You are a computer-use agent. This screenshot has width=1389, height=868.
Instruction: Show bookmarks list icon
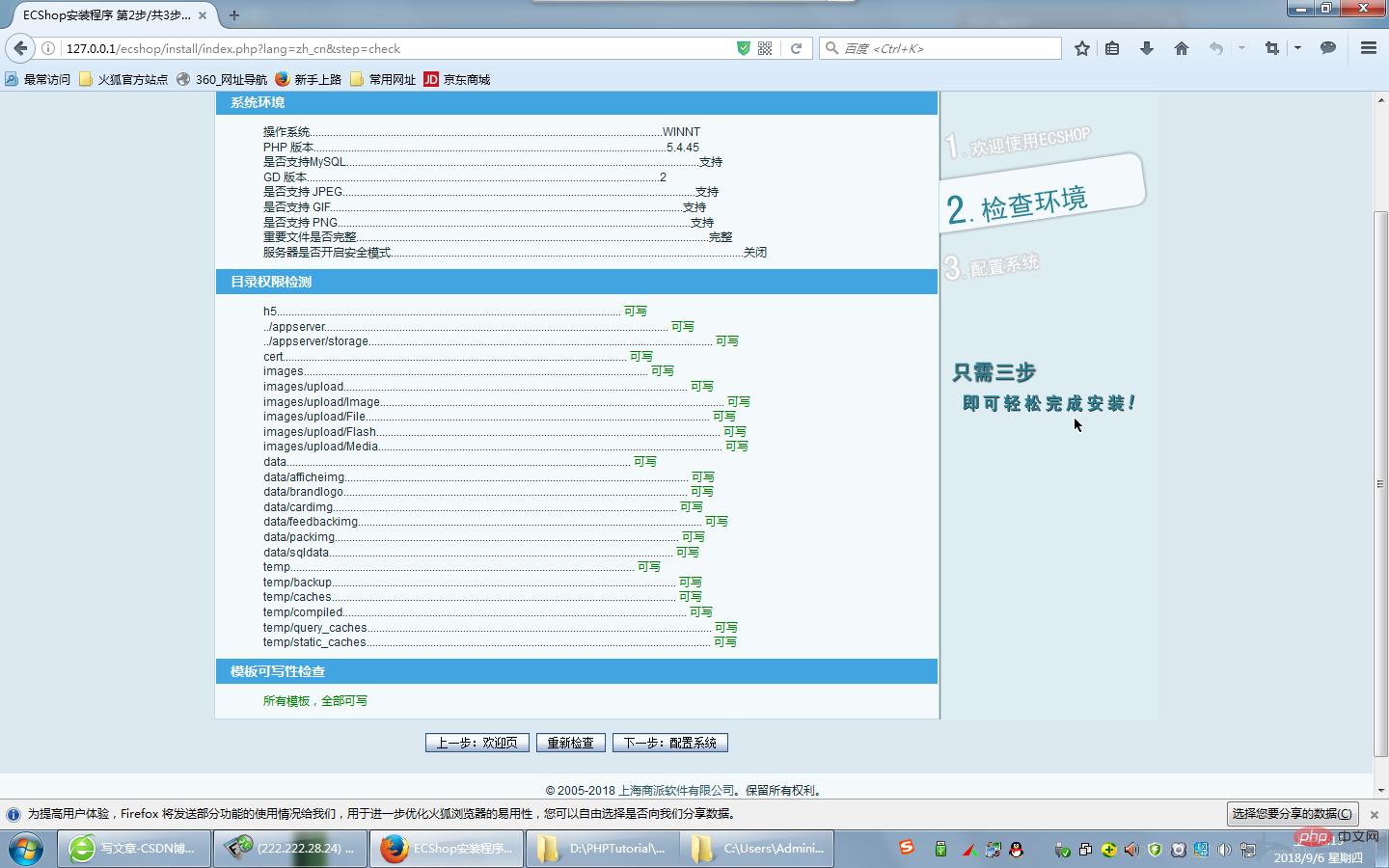click(1112, 48)
